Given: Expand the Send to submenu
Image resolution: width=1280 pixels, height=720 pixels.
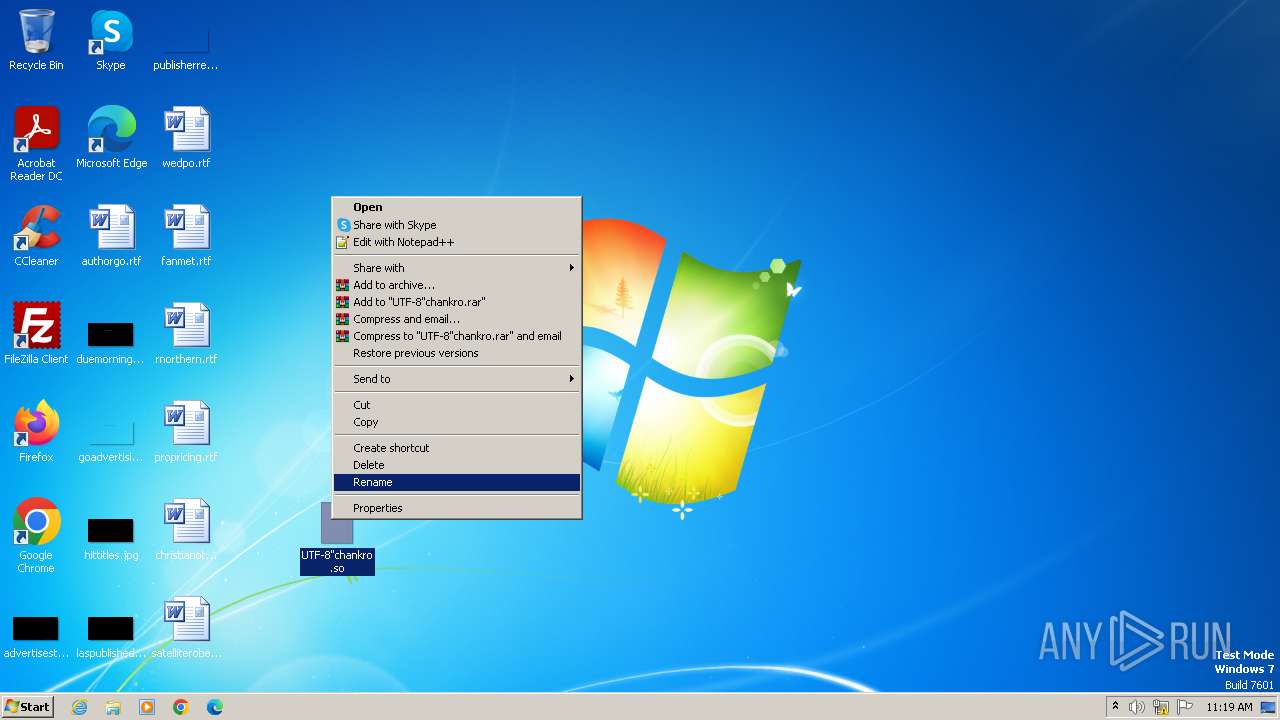Looking at the screenshot, I should coord(456,379).
